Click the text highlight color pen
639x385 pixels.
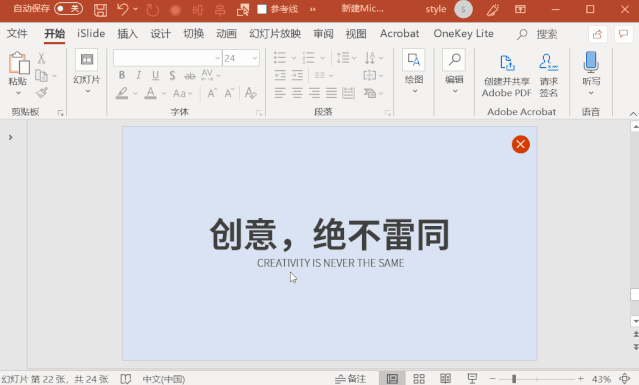coord(122,93)
